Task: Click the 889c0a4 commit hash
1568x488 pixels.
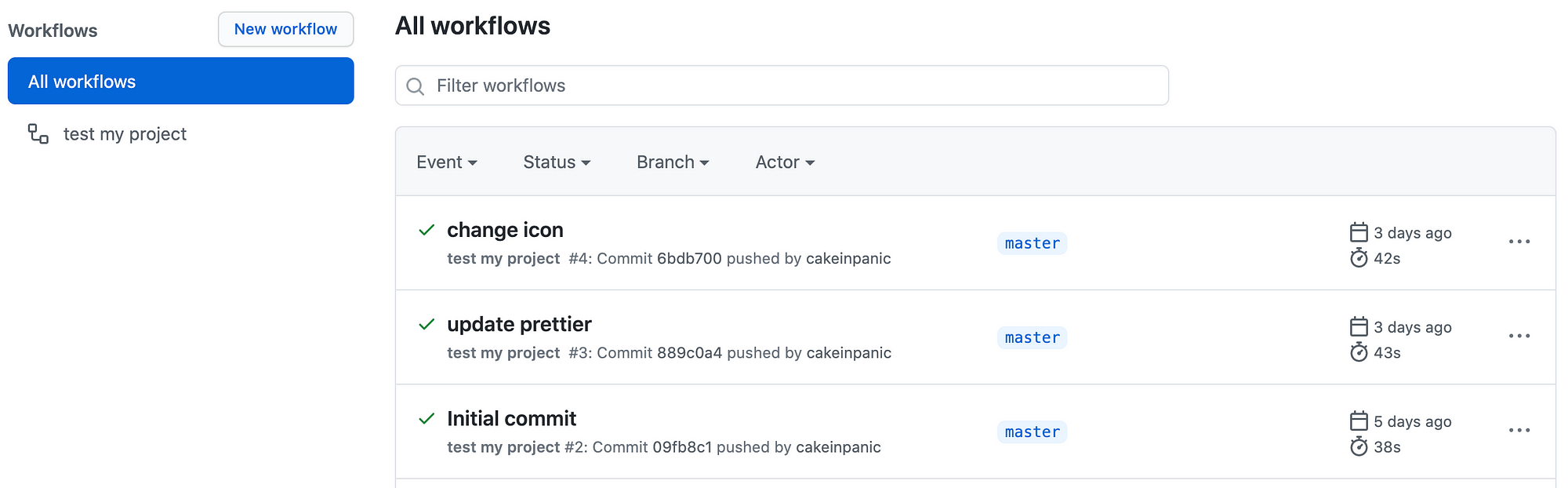Action: point(689,352)
